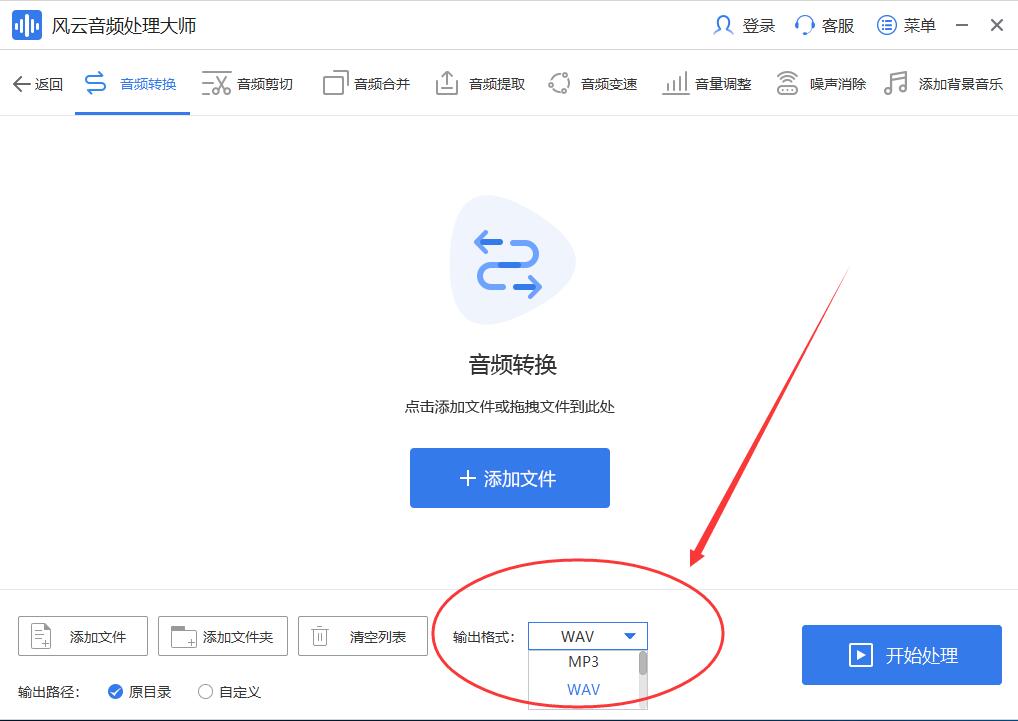Screen dimensions: 1018x721
Task: Select the 音频提取 extract icon
Action: [x=447, y=84]
